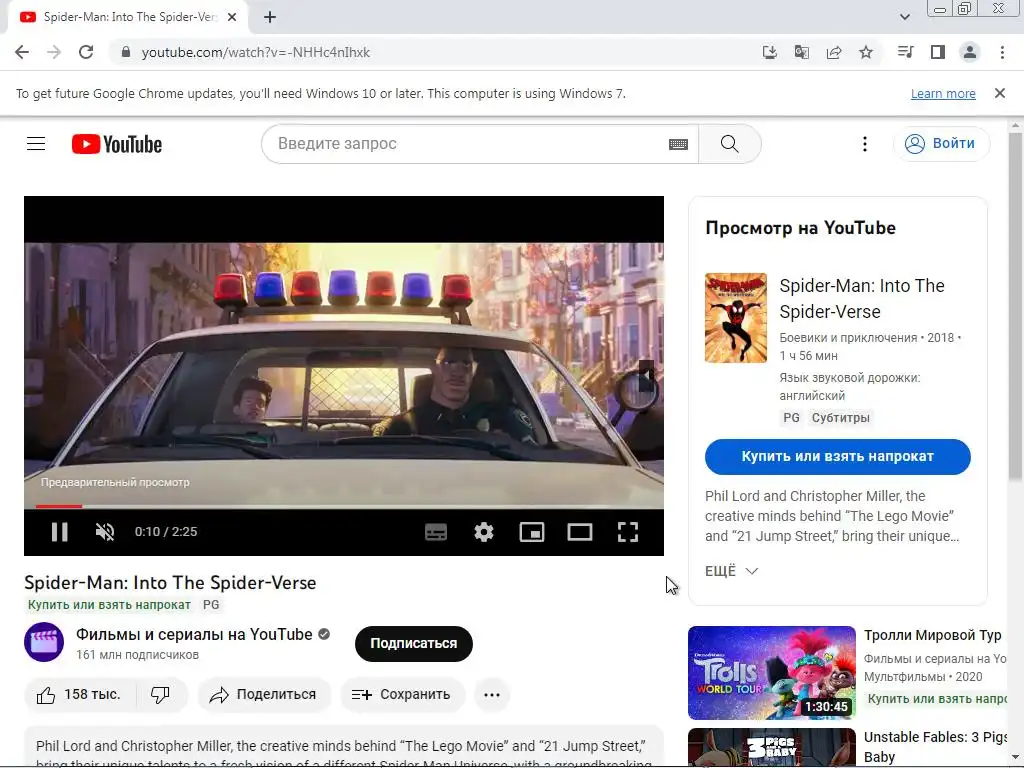Screen dimensions: 1024x768
Task: Open the on-screen keyboard icon
Action: click(x=679, y=144)
